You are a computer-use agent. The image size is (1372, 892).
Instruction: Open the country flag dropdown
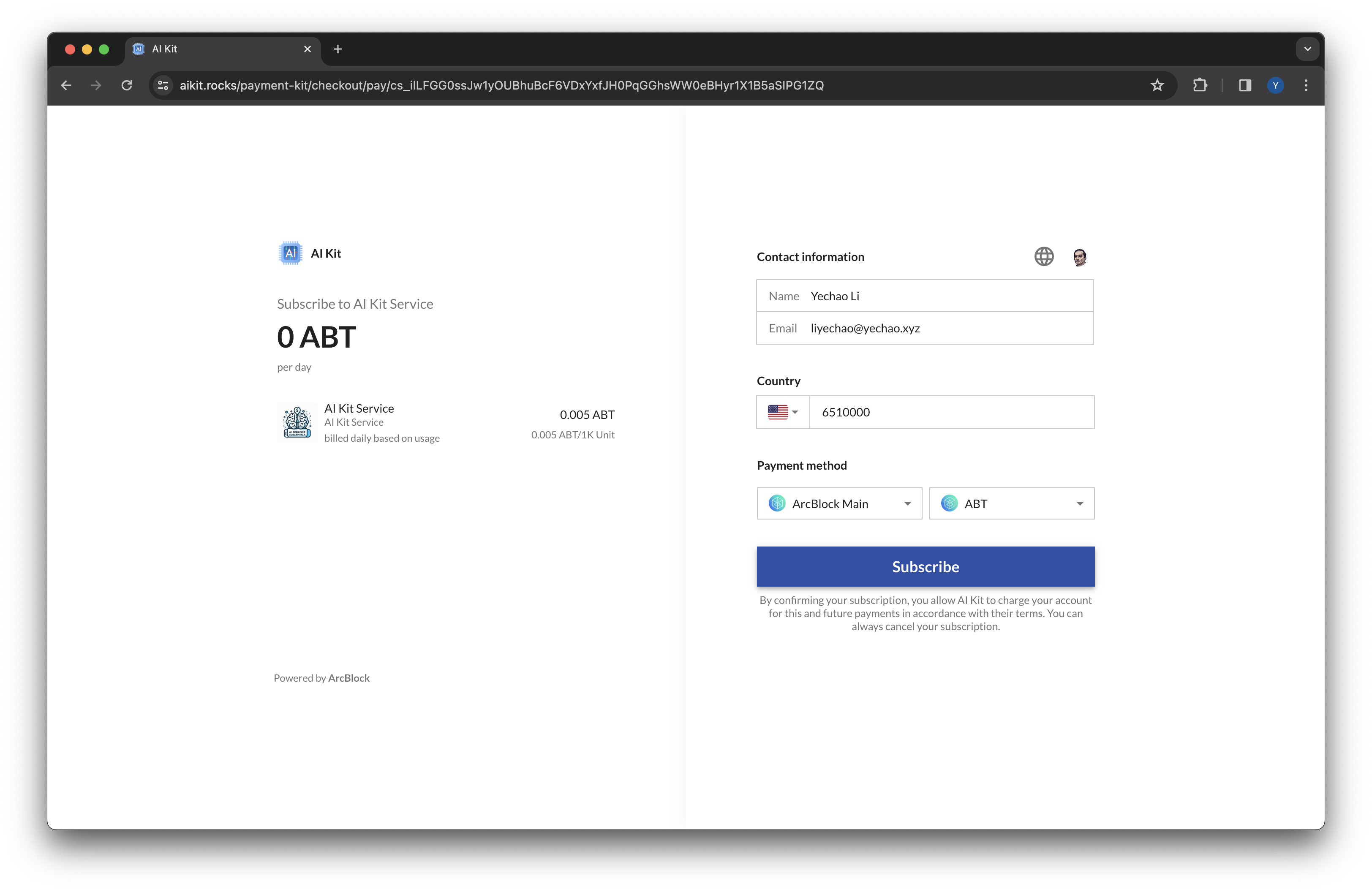(x=782, y=412)
